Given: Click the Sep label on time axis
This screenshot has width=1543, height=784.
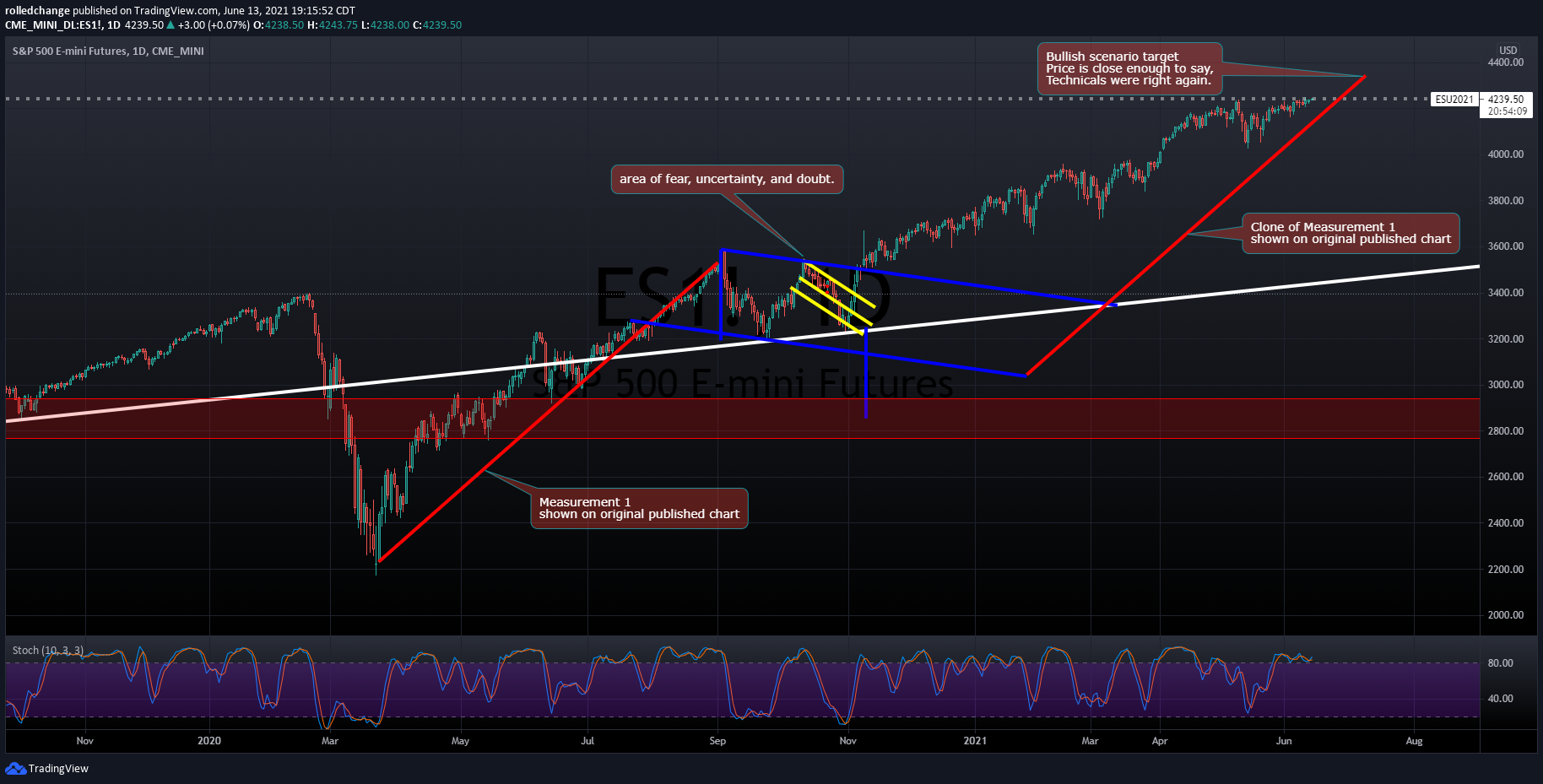Looking at the screenshot, I should coord(717,741).
